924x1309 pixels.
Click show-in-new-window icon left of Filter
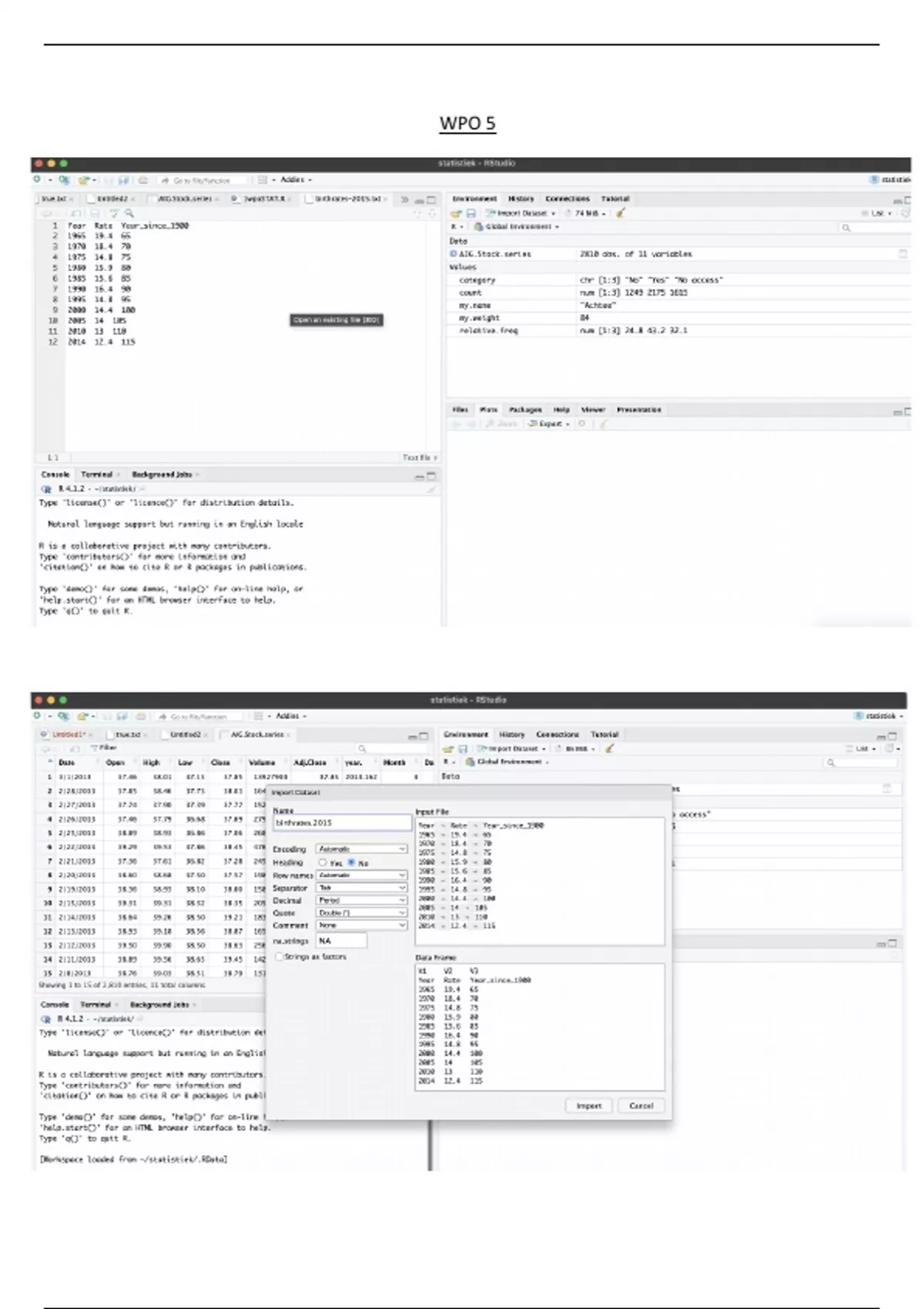75,748
